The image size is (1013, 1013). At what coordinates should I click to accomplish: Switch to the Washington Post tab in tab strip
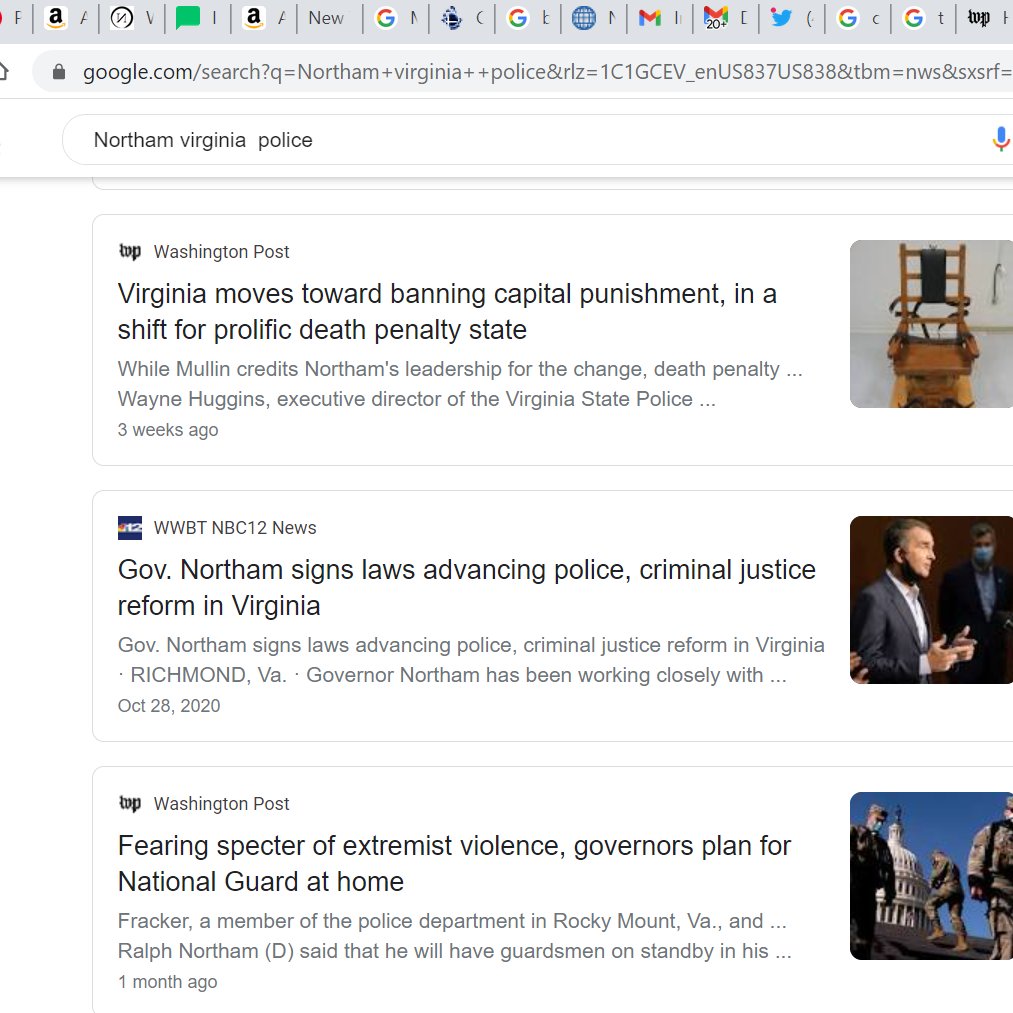(x=987, y=18)
